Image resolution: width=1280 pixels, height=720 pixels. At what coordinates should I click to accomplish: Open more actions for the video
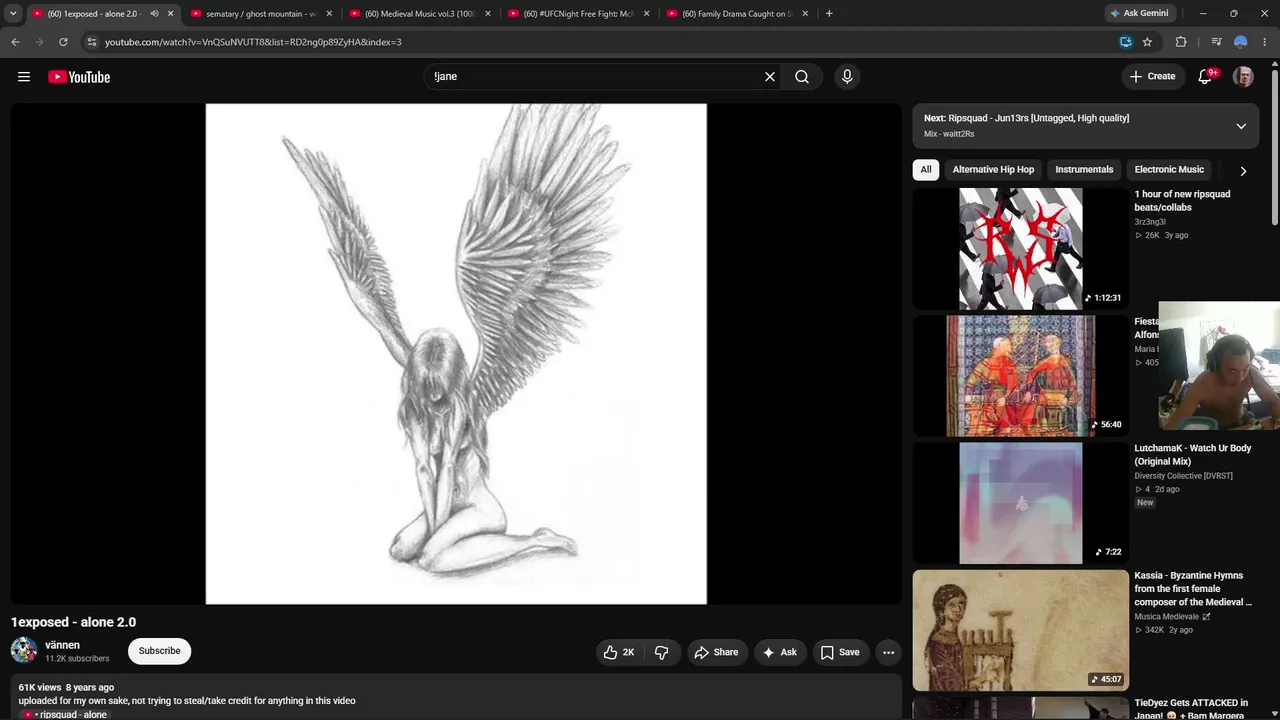tap(888, 652)
